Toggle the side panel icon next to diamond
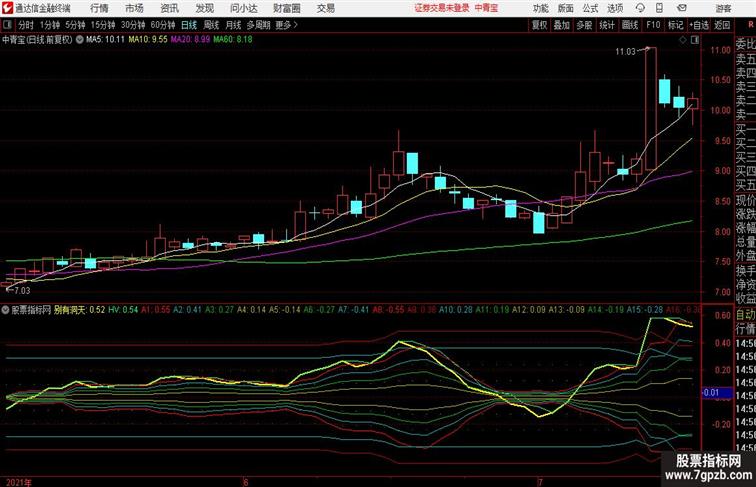 [x=695, y=40]
